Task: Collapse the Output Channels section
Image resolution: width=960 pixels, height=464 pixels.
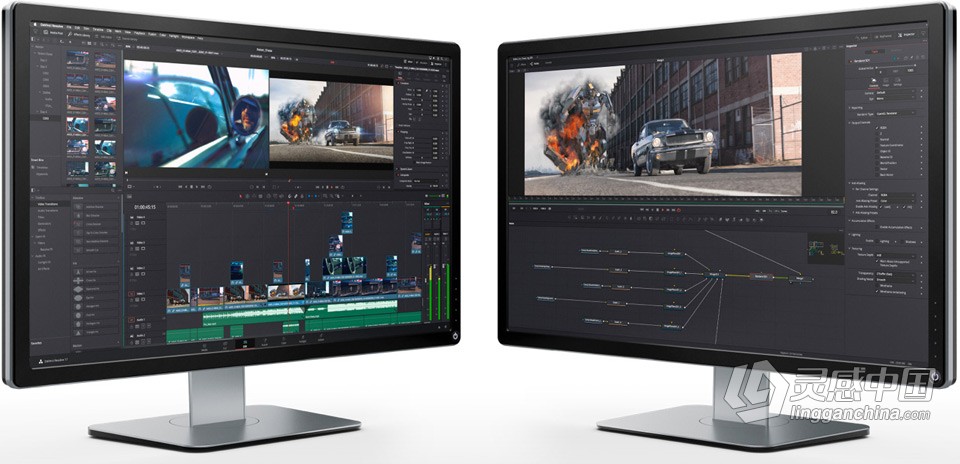Action: pos(849,122)
